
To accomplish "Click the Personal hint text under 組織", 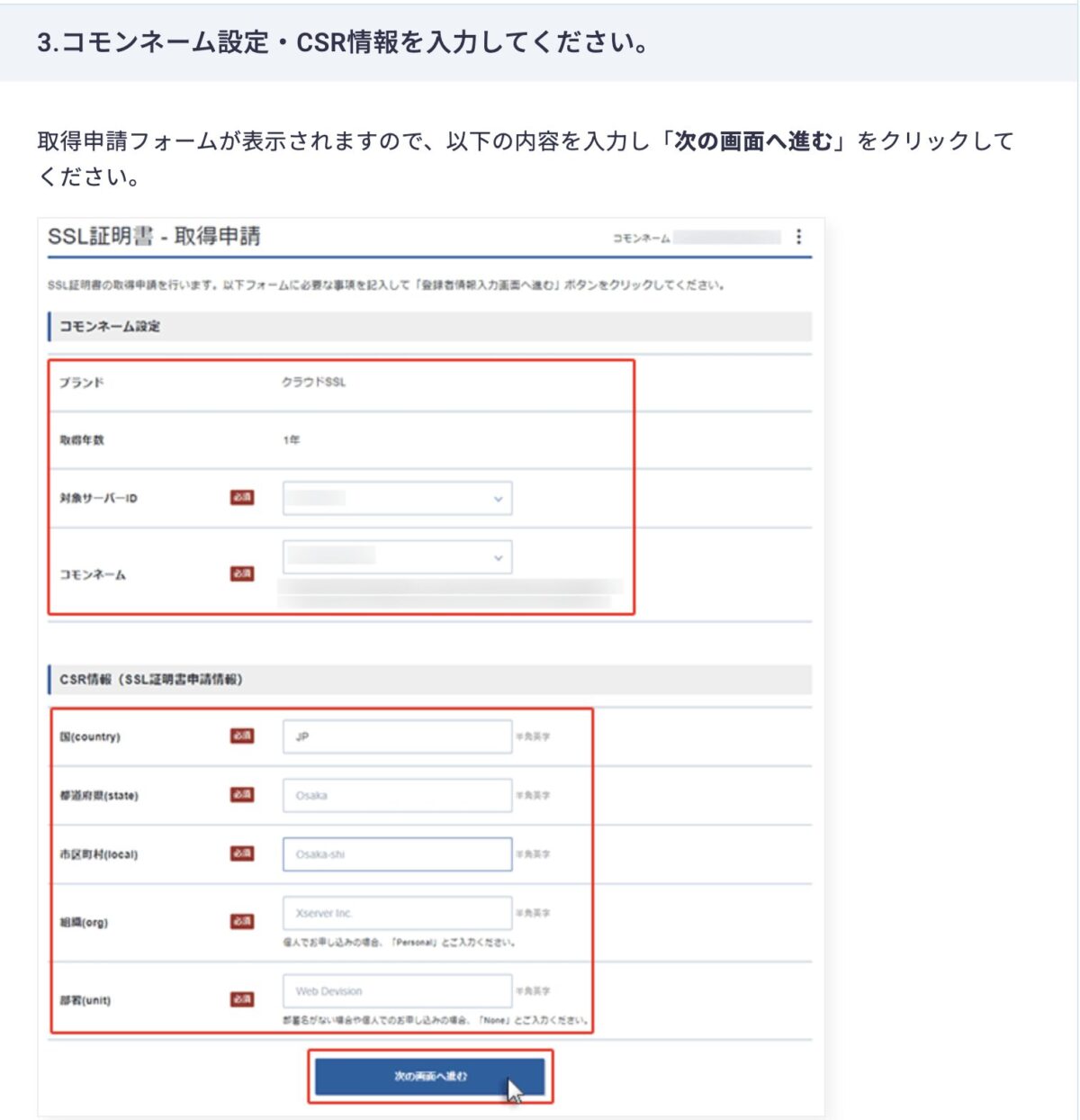I will tap(400, 943).
